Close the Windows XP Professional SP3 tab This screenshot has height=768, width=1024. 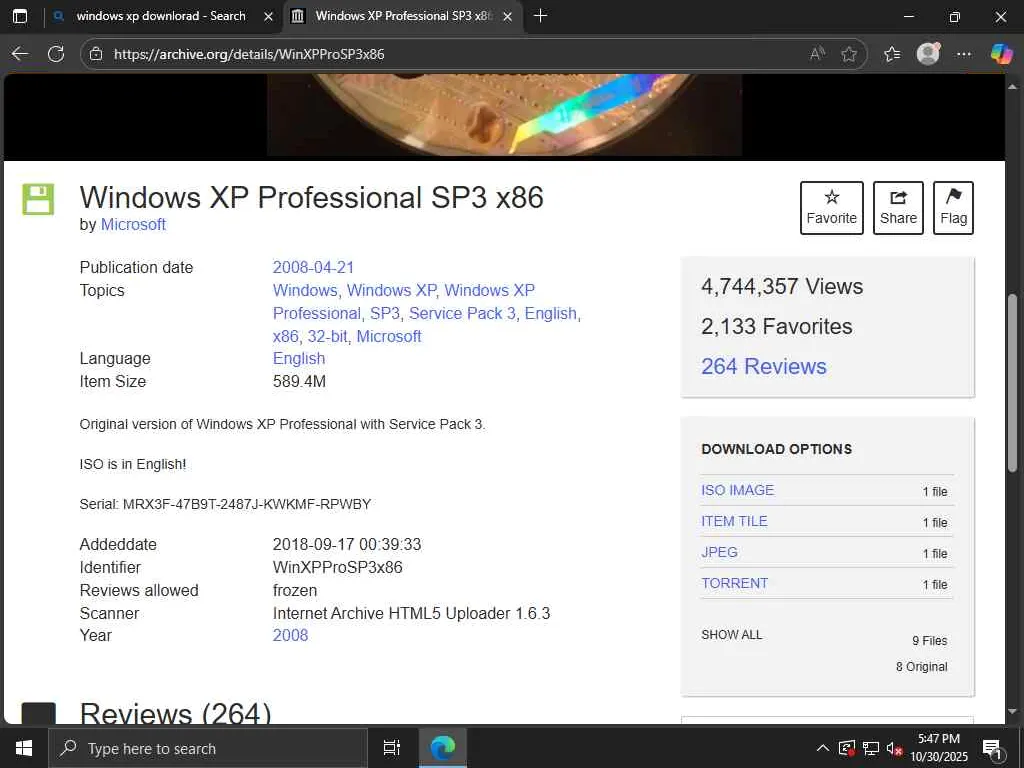coord(507,16)
